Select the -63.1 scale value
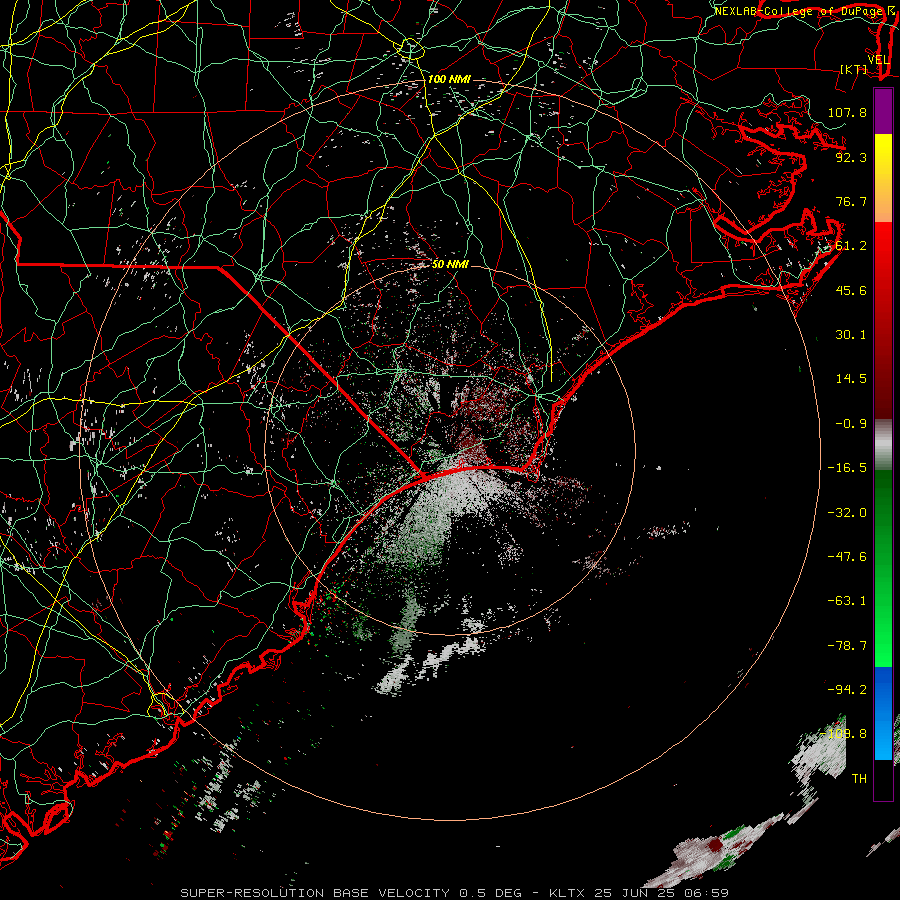The width and height of the screenshot is (900, 900). [x=847, y=601]
